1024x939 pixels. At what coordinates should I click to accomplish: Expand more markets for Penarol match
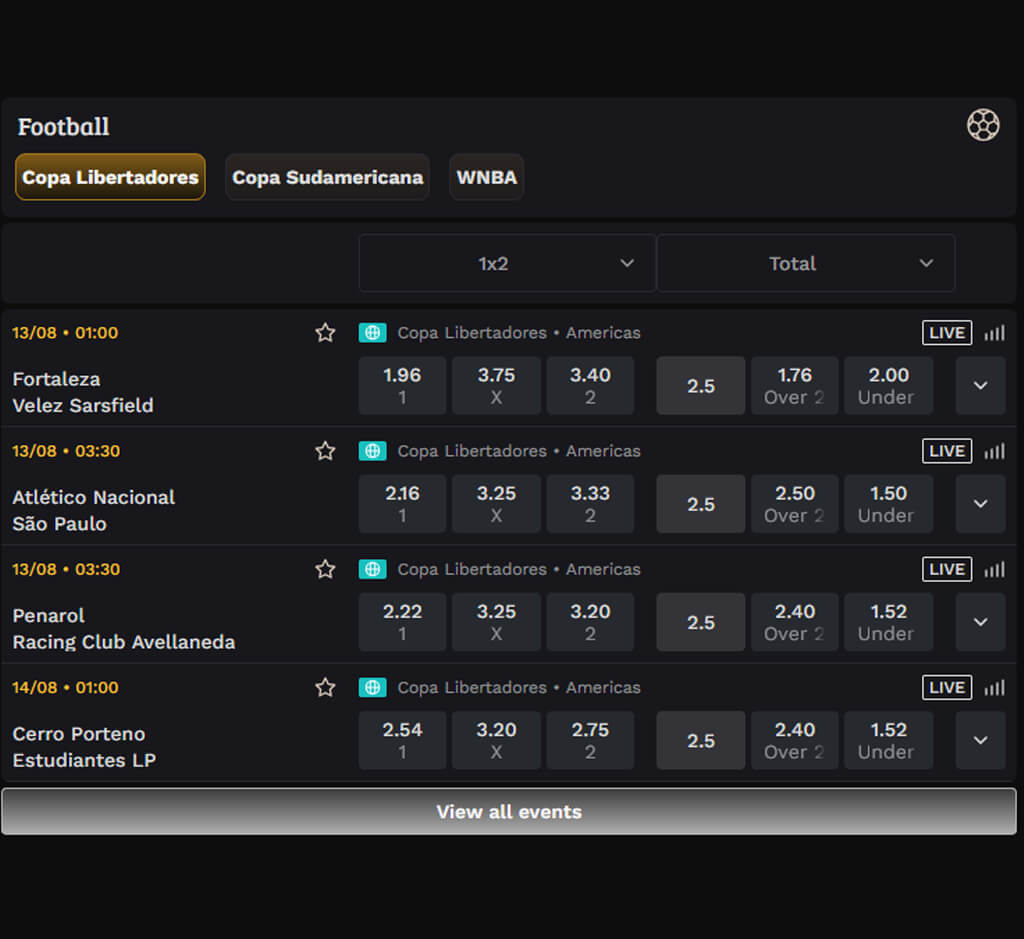(x=980, y=622)
